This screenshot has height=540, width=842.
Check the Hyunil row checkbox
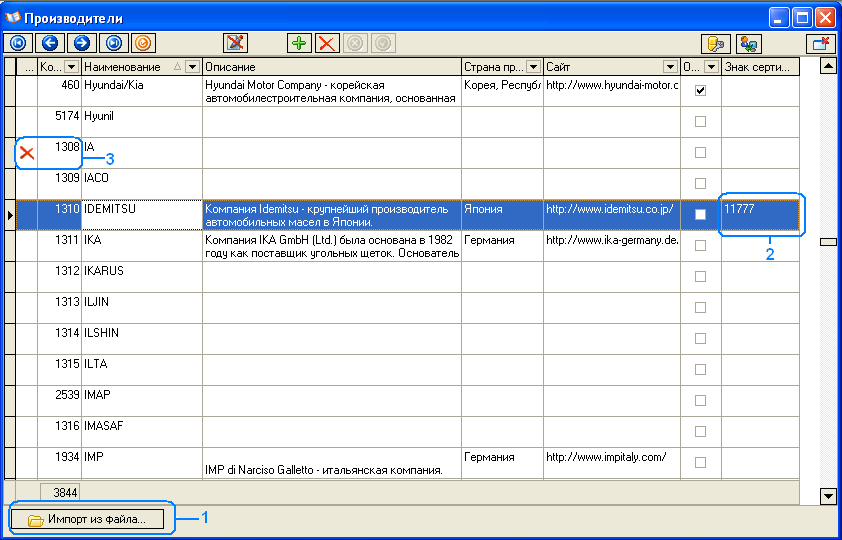[x=700, y=122]
